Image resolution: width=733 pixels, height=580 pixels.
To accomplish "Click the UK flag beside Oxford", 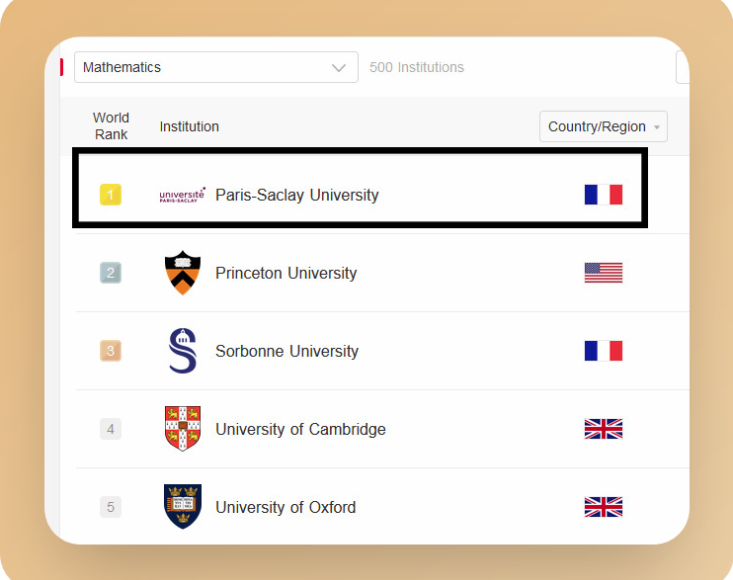I will [603, 507].
